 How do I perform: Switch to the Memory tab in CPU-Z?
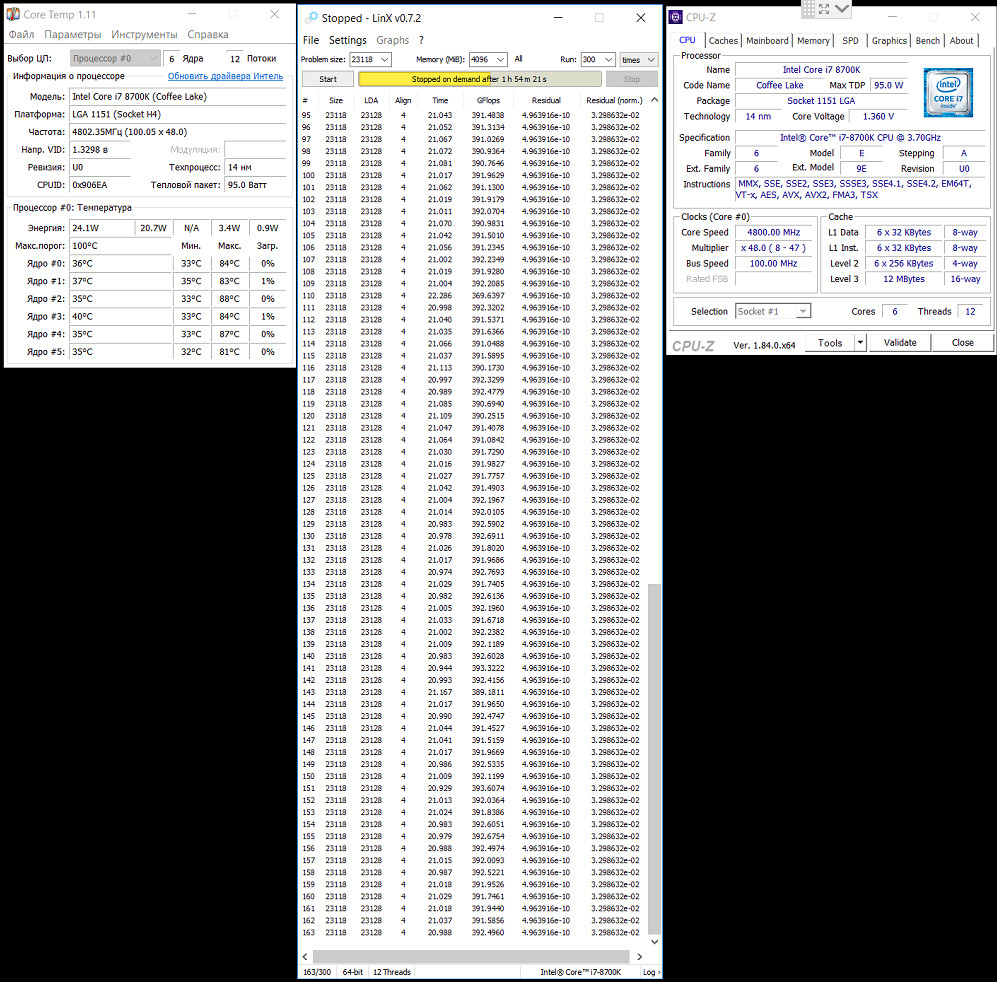813,41
